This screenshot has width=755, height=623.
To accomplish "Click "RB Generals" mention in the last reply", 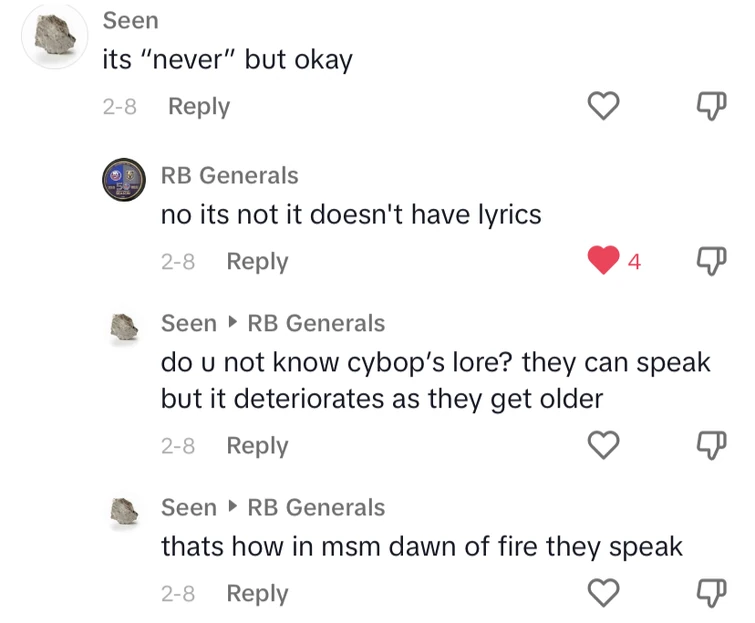I will (x=315, y=507).
